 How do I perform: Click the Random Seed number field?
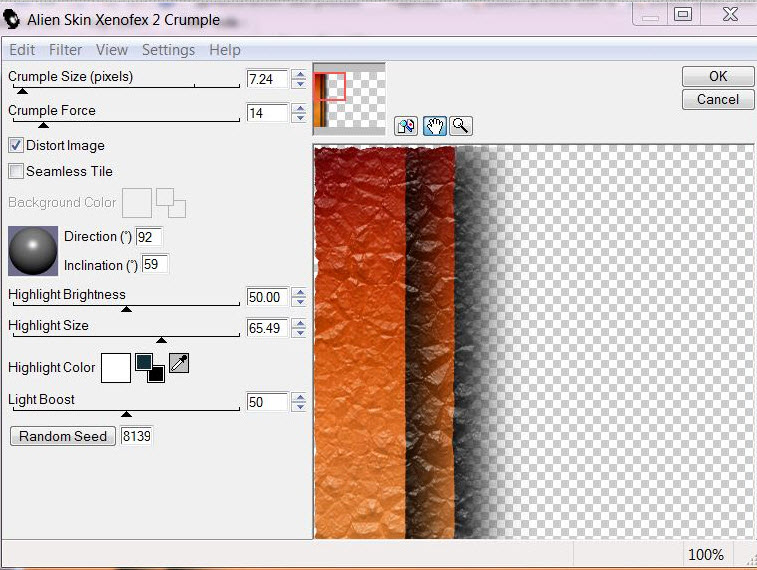pyautogui.click(x=137, y=436)
